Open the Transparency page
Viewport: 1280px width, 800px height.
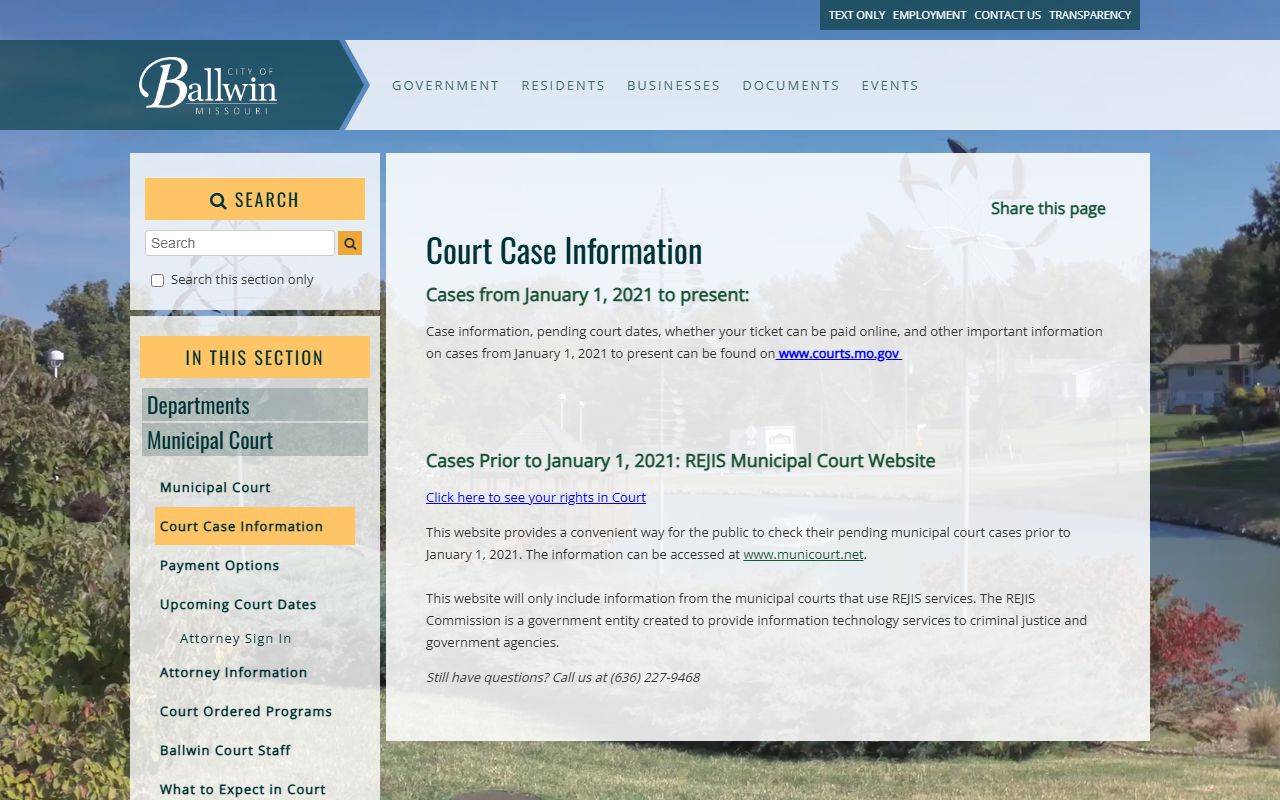point(1090,15)
